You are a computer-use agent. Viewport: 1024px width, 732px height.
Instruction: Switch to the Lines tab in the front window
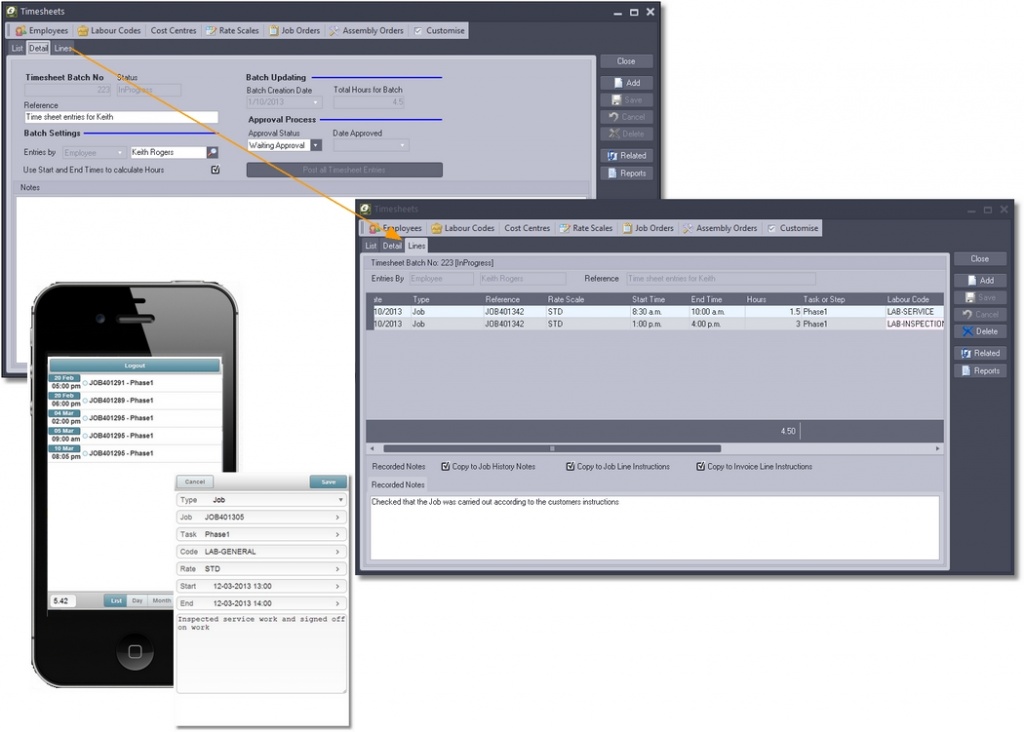(x=416, y=245)
